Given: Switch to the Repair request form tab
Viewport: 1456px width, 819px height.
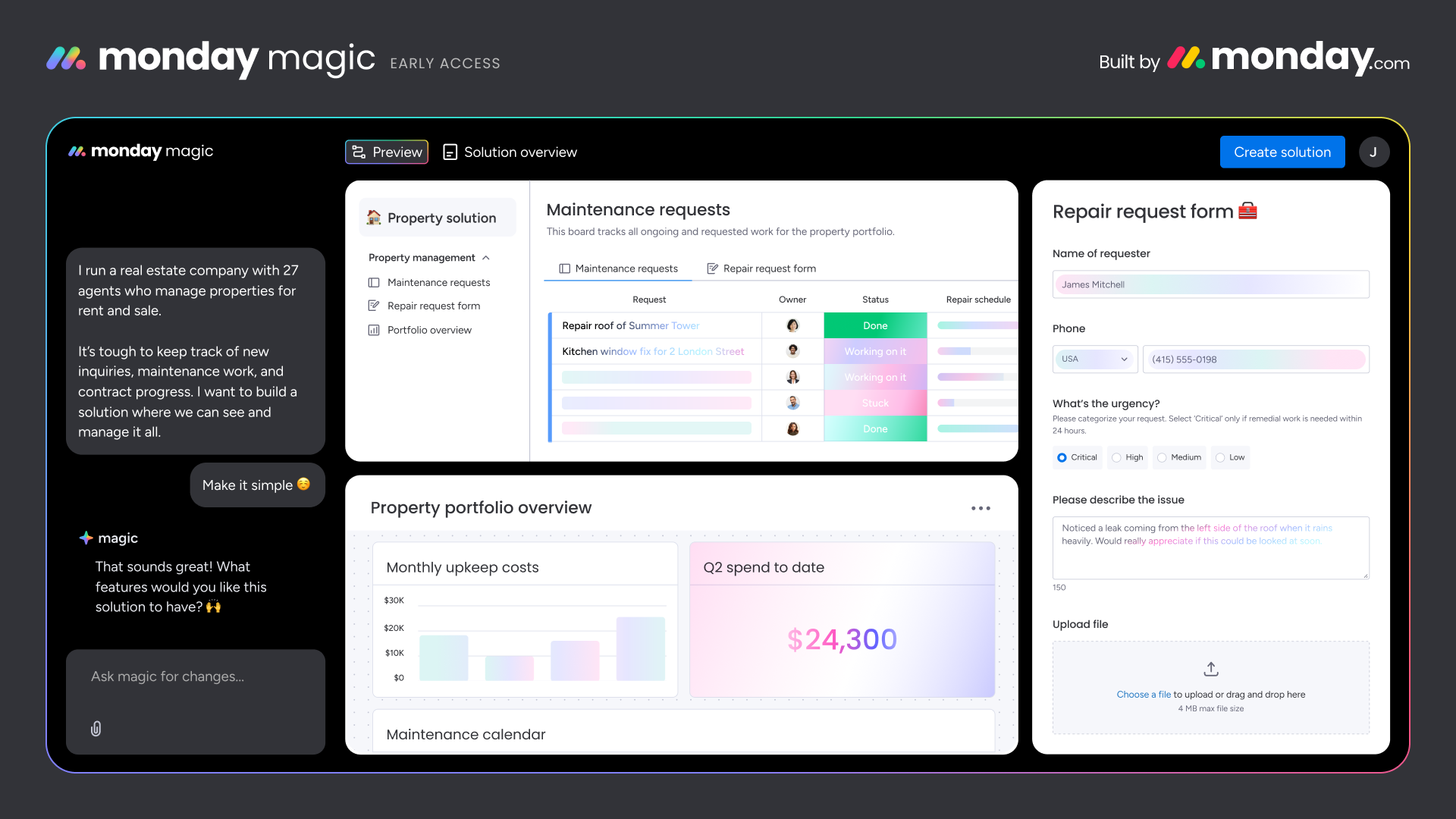Looking at the screenshot, I should point(761,268).
